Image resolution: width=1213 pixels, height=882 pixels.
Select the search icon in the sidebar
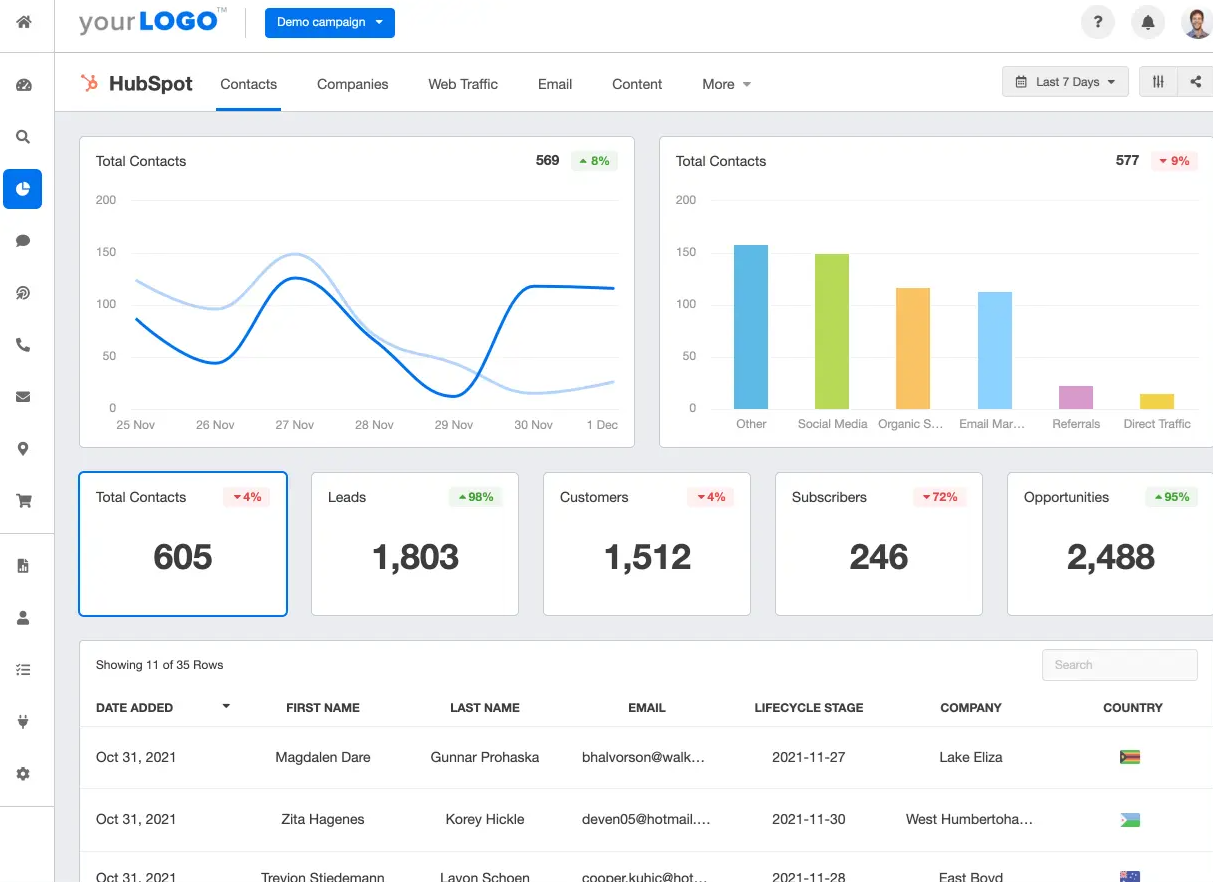[22, 137]
